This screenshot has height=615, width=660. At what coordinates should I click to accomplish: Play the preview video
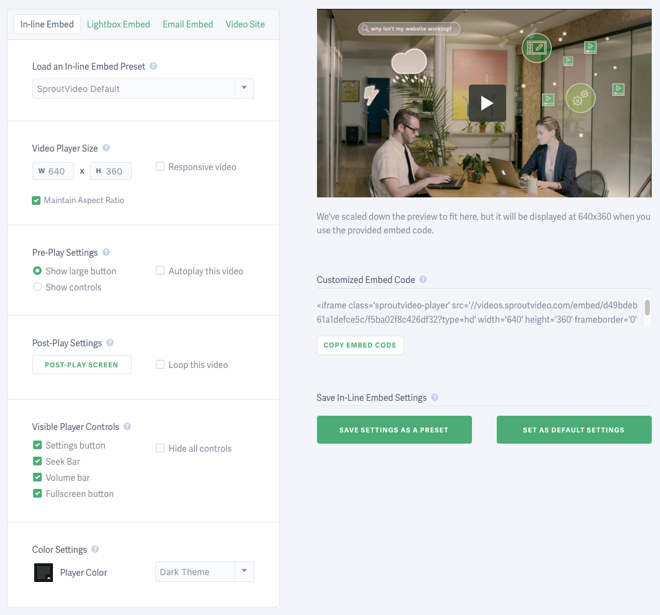487,103
